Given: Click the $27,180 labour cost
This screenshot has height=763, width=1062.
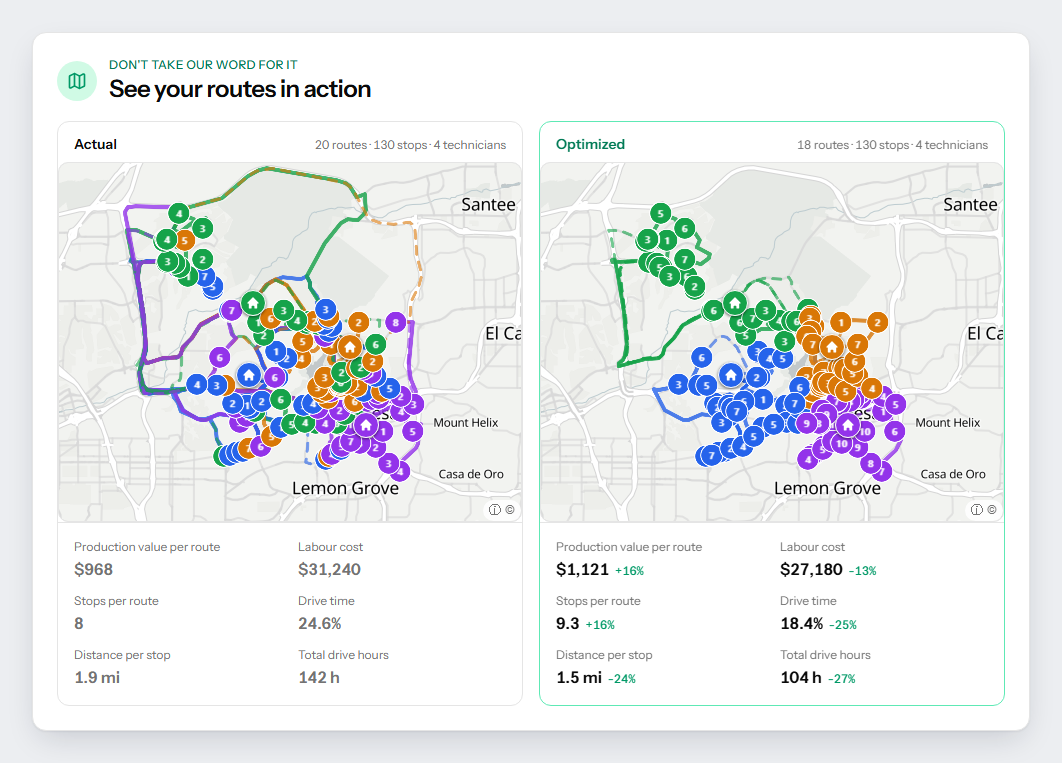Looking at the screenshot, I should (811, 569).
